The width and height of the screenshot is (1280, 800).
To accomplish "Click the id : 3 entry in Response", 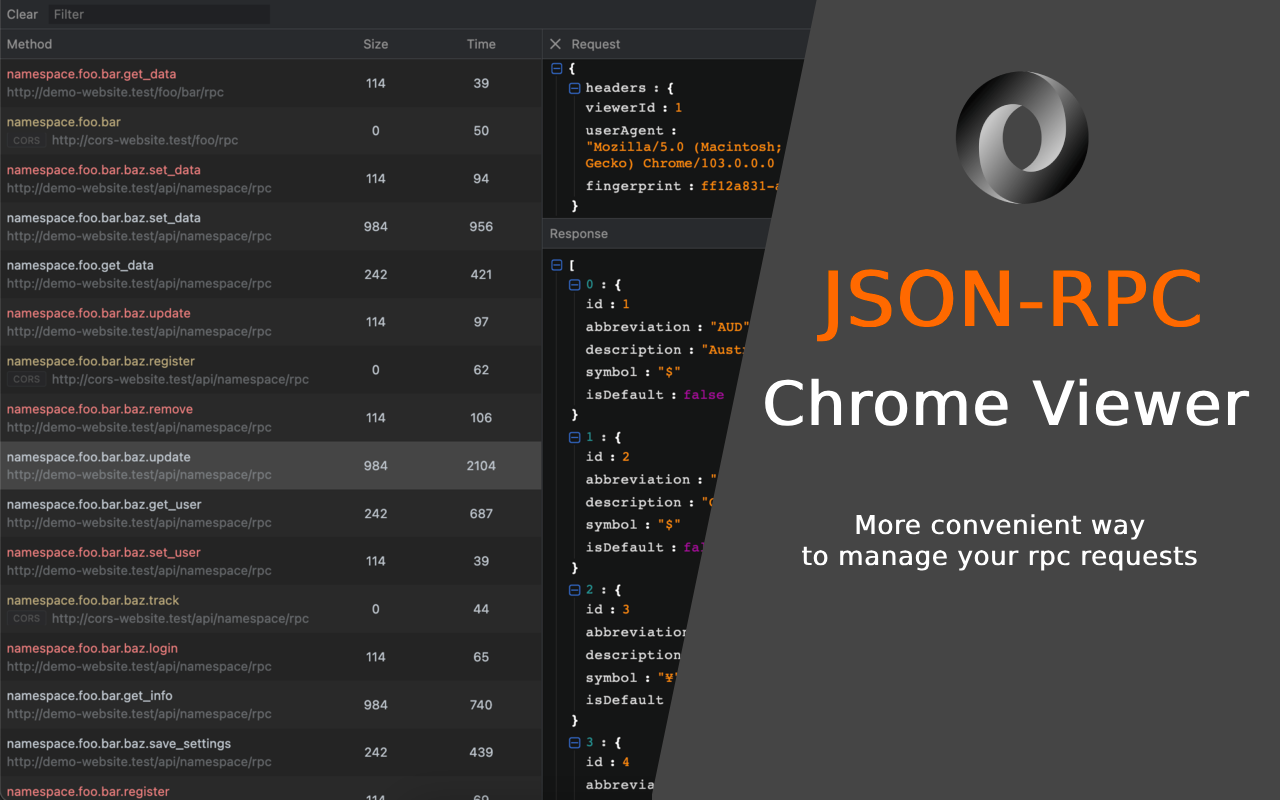I will [608, 609].
